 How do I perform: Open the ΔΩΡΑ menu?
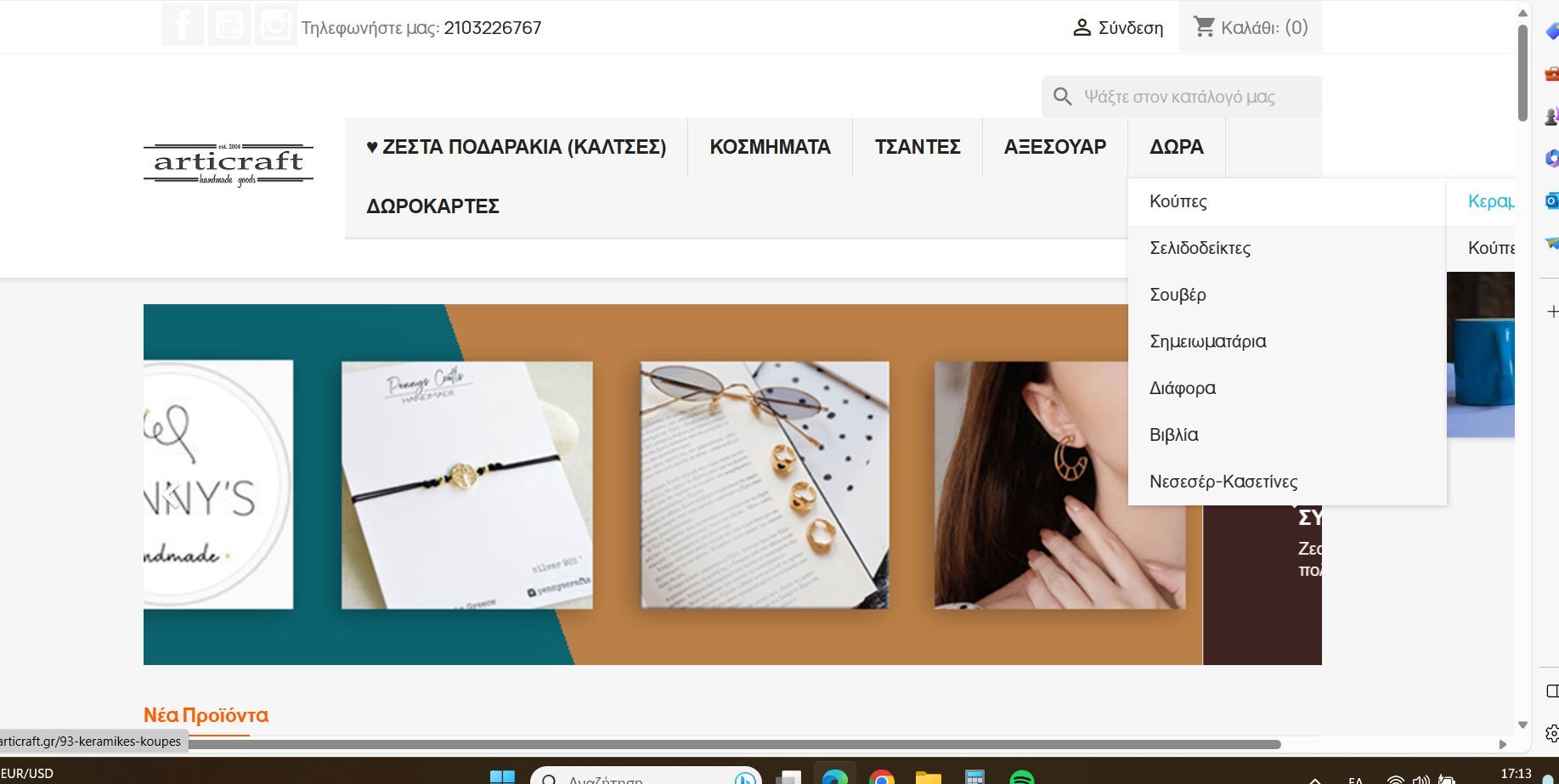1177,147
